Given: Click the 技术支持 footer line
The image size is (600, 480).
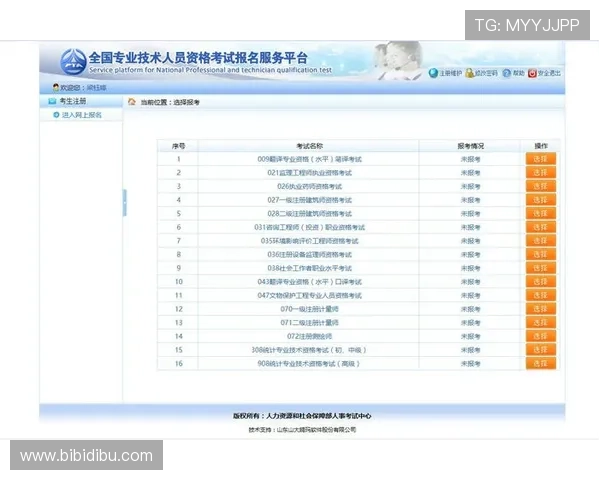Looking at the screenshot, I should tap(302, 430).
